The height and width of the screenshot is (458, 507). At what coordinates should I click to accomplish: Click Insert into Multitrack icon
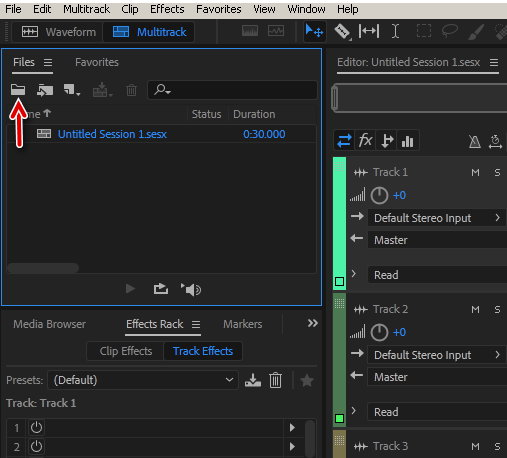[102, 90]
